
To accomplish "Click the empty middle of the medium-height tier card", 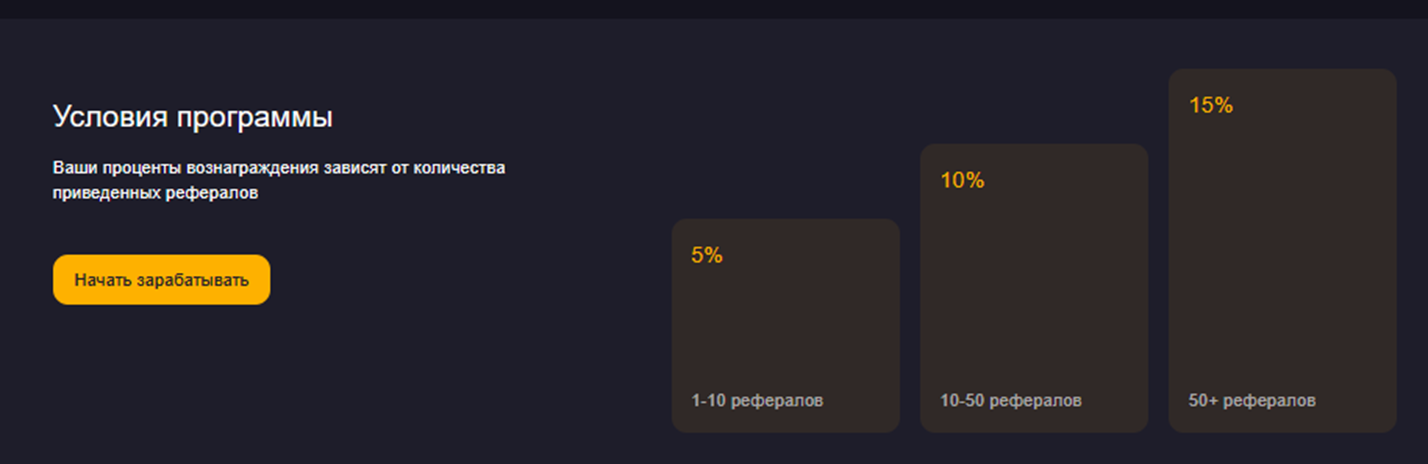I will point(1033,290).
